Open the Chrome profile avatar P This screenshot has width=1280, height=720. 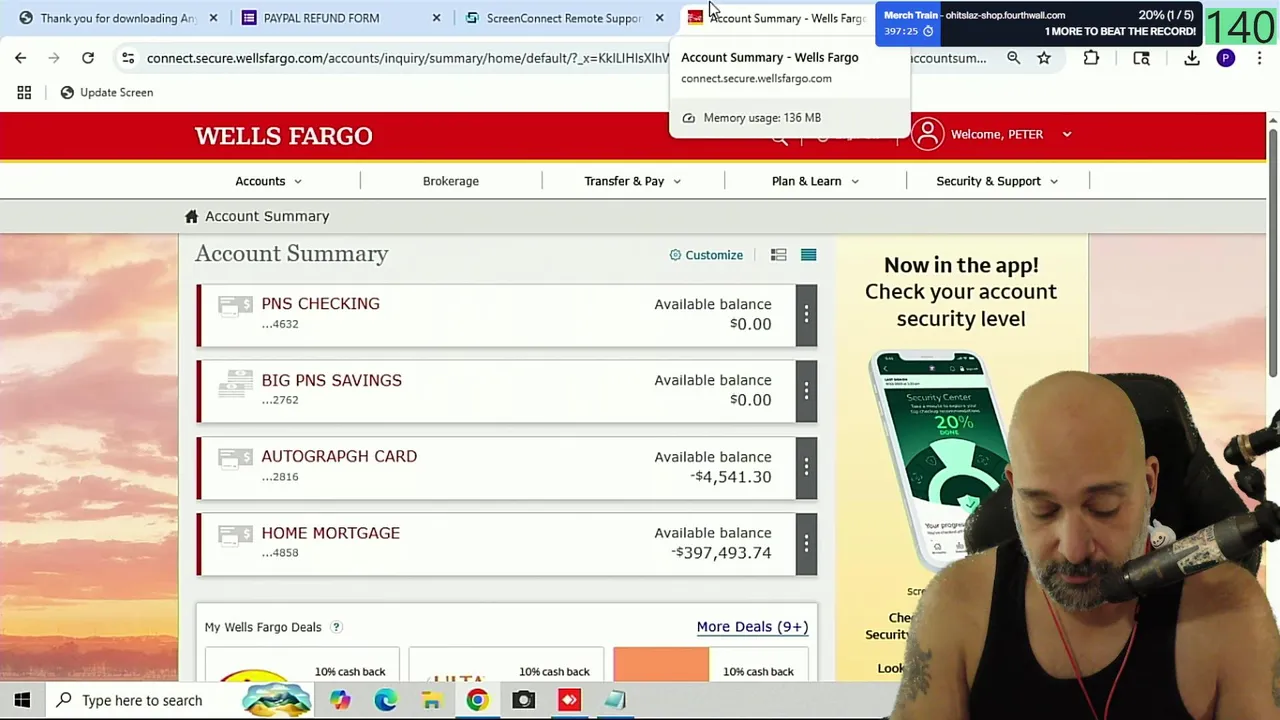click(1226, 58)
